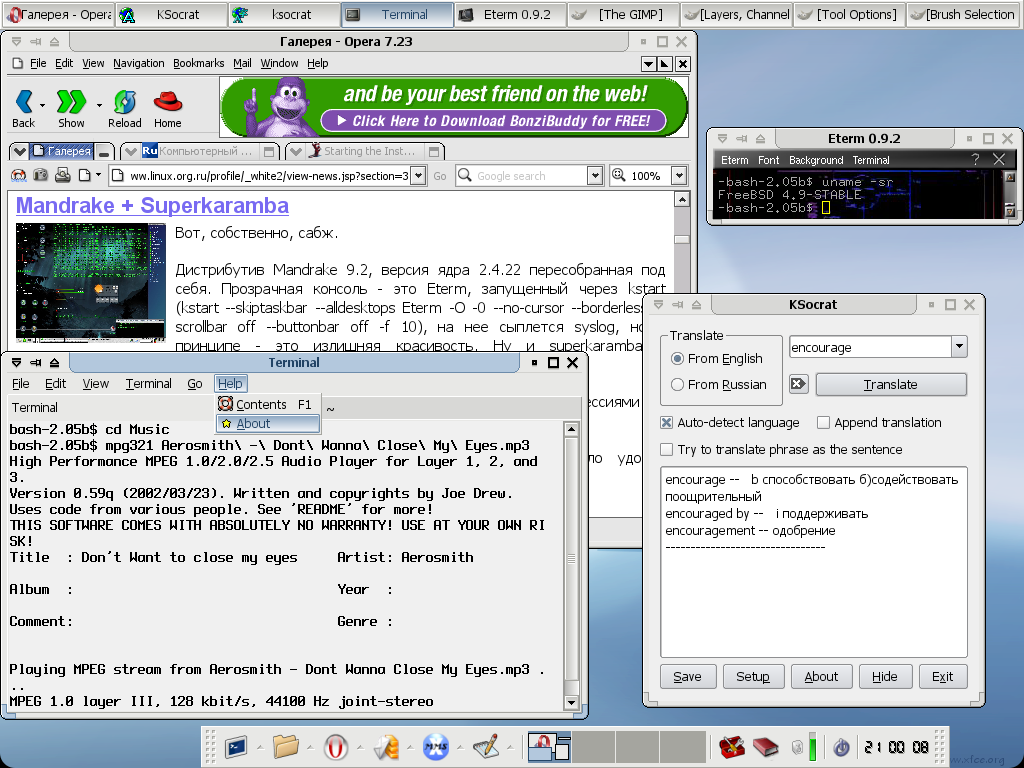Open zoom 100% dropdown in Opera
1024x768 pixels.
[679, 175]
